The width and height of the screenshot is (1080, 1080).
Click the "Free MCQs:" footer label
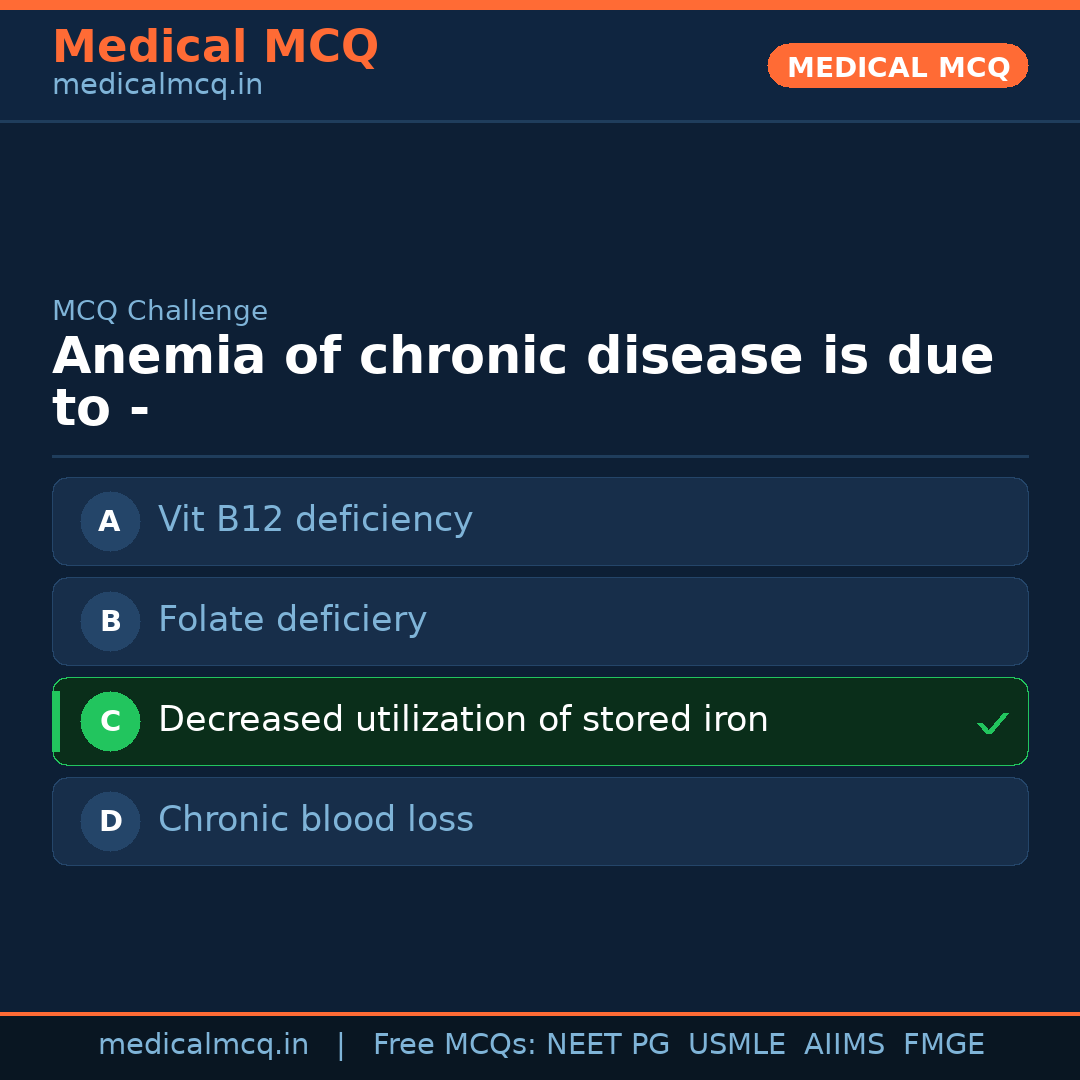(455, 1045)
